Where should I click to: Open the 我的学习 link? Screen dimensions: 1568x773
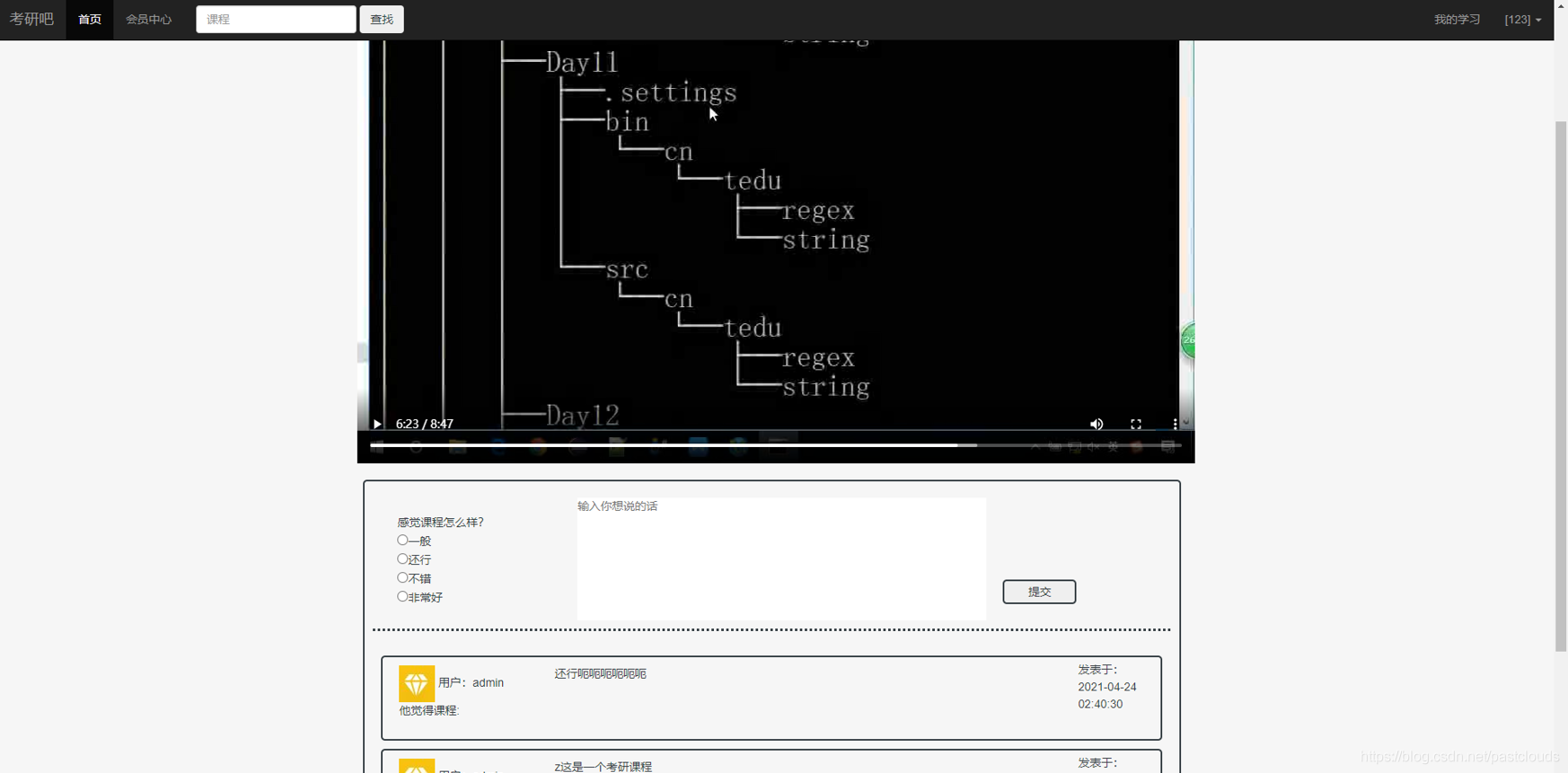click(x=1457, y=19)
